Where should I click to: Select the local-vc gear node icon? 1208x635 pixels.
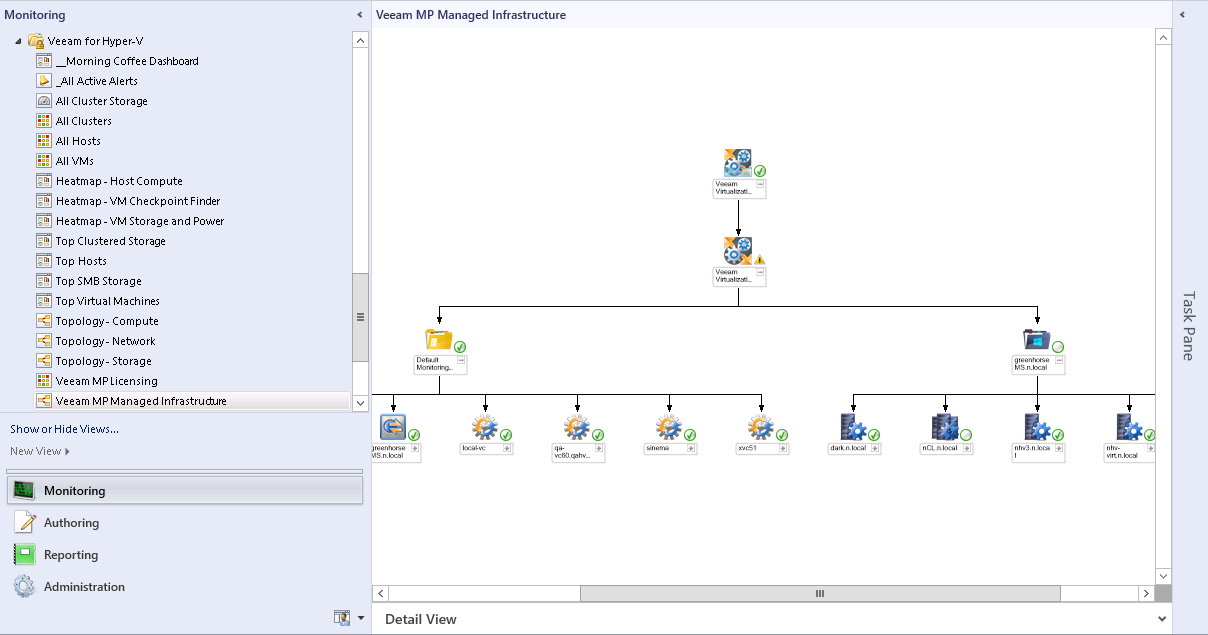[485, 427]
